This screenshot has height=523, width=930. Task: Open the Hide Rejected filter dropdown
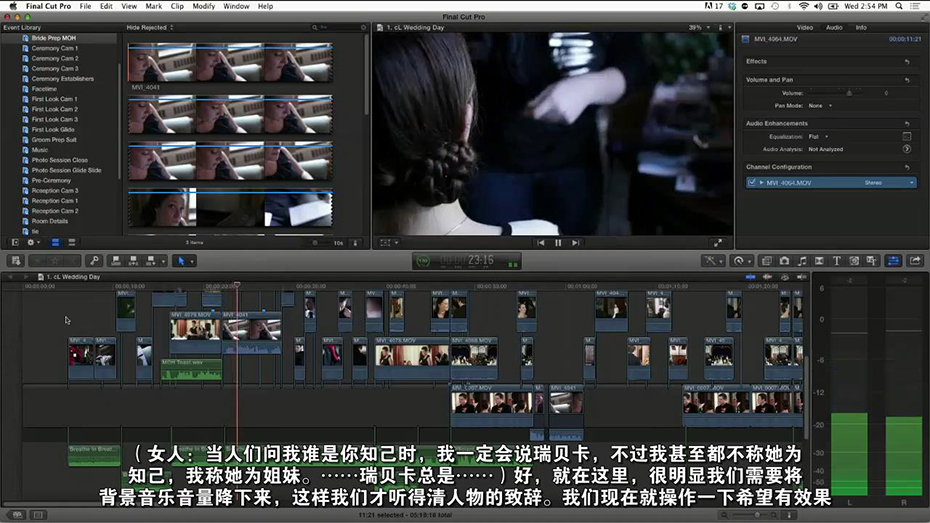[x=150, y=28]
